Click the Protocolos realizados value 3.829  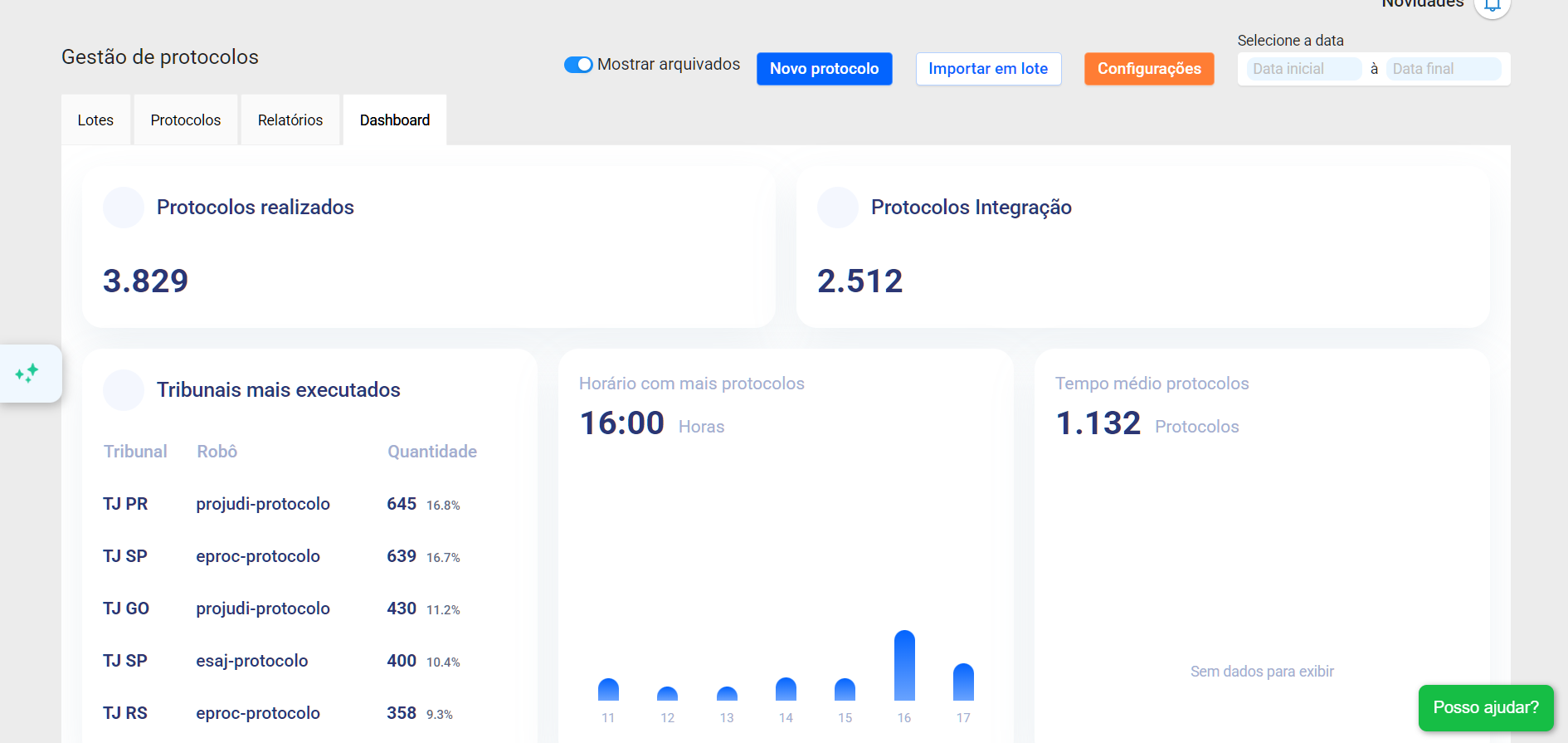[145, 281]
